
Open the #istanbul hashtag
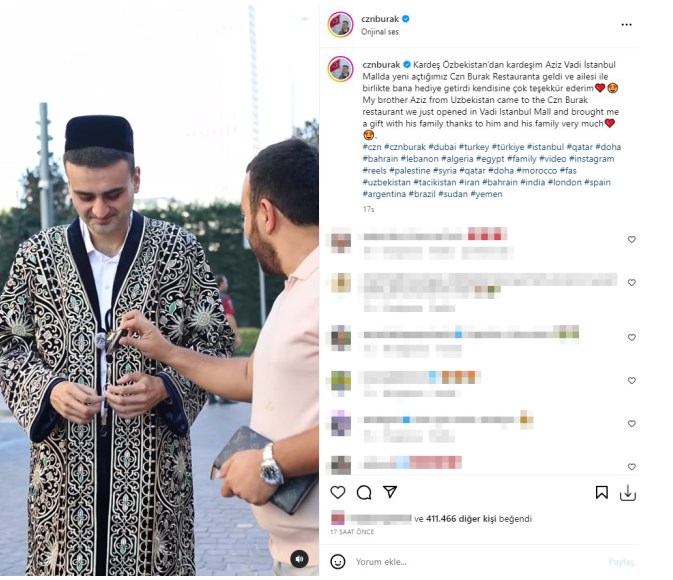click(x=545, y=147)
